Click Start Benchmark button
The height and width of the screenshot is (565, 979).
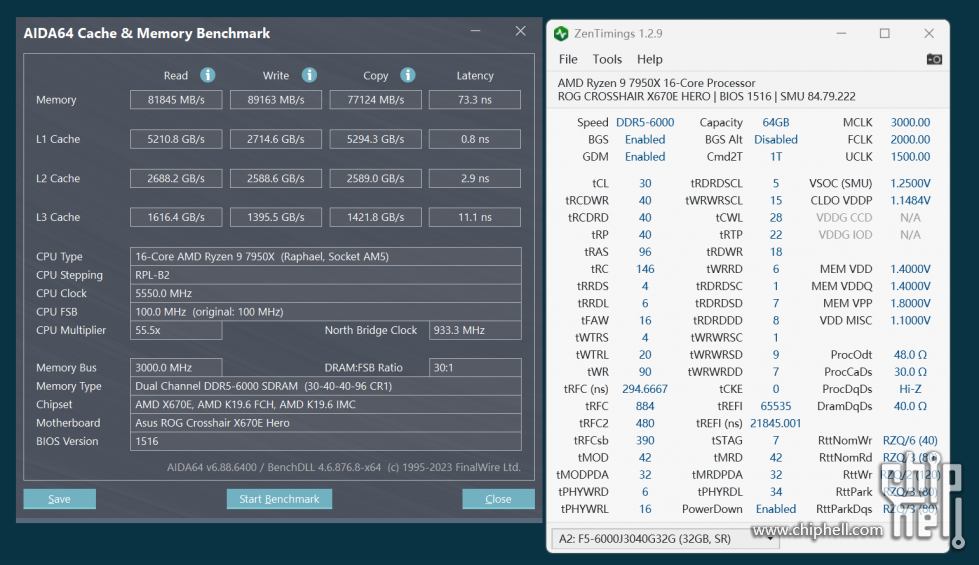(x=279, y=499)
